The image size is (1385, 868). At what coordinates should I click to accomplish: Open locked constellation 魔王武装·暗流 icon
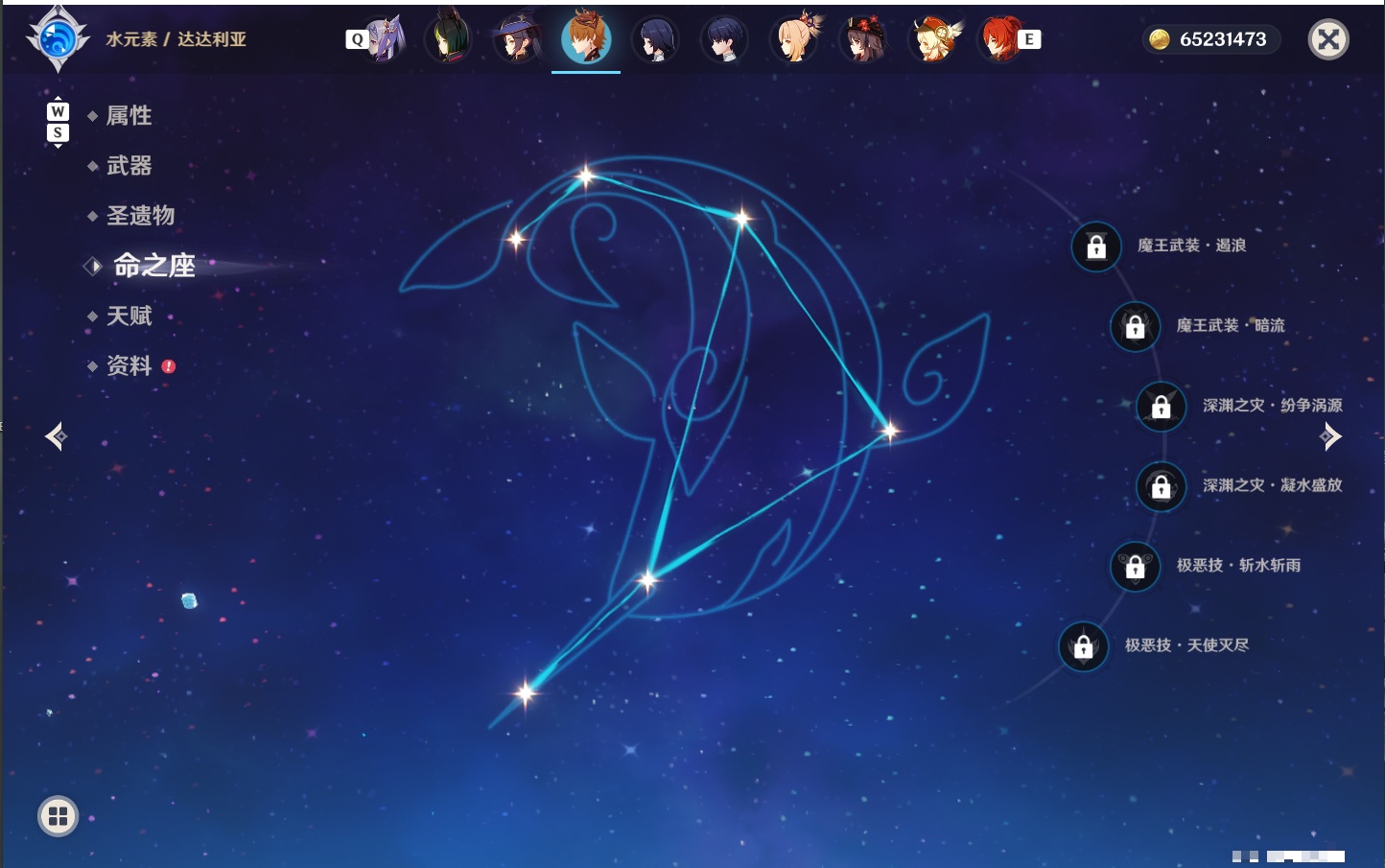tap(1135, 326)
